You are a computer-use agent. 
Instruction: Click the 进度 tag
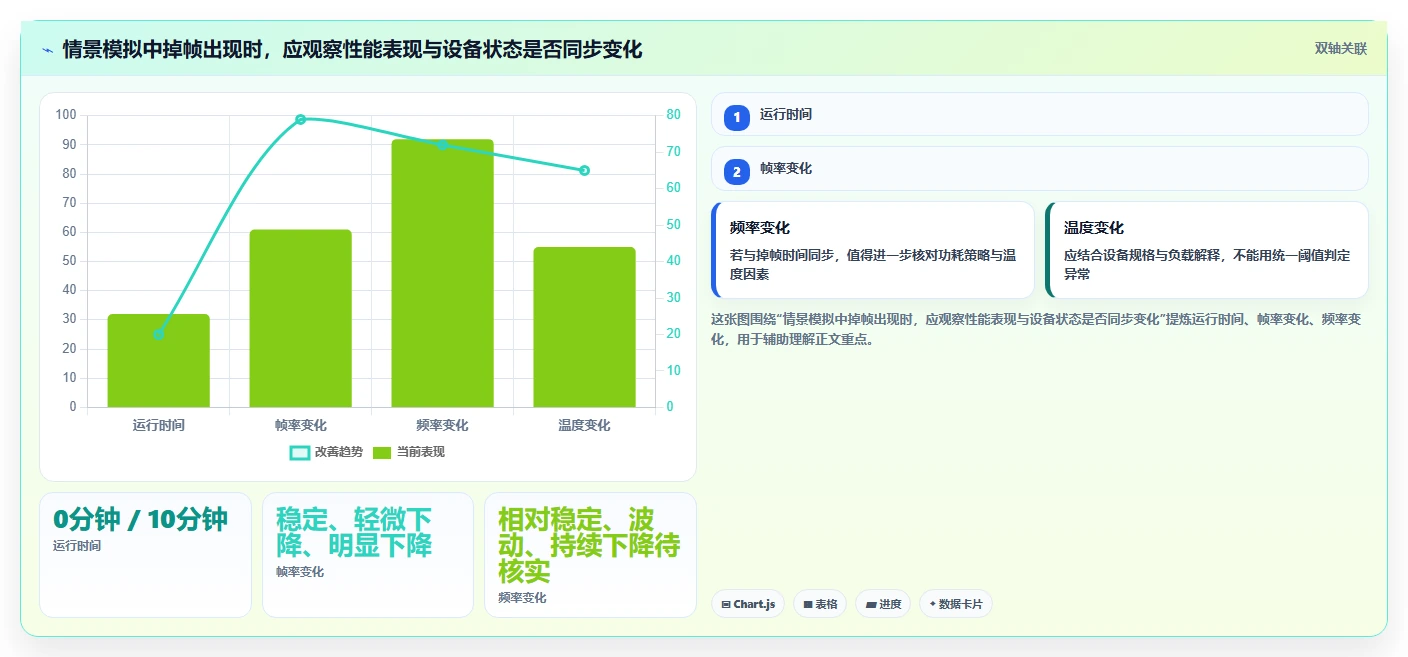point(883,604)
